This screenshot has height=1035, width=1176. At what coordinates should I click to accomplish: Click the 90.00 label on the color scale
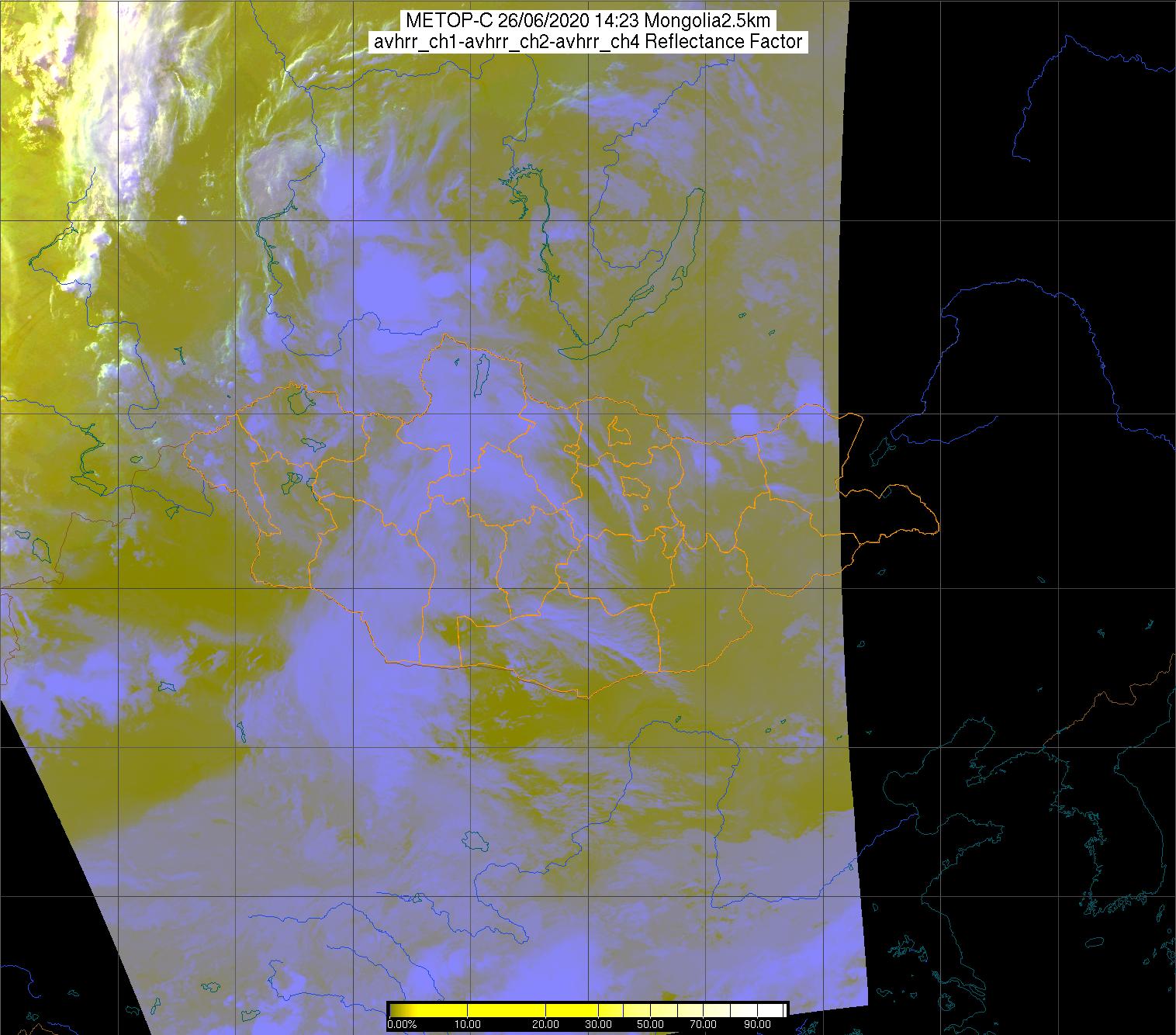click(757, 1024)
